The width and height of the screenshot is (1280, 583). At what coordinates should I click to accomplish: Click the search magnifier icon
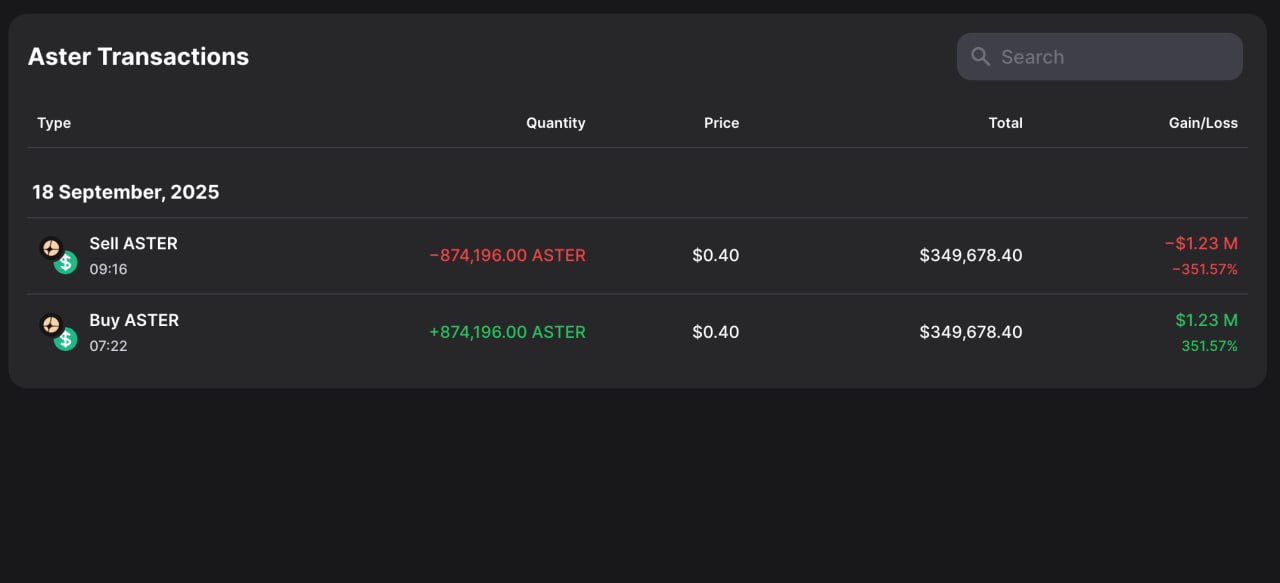tap(981, 57)
